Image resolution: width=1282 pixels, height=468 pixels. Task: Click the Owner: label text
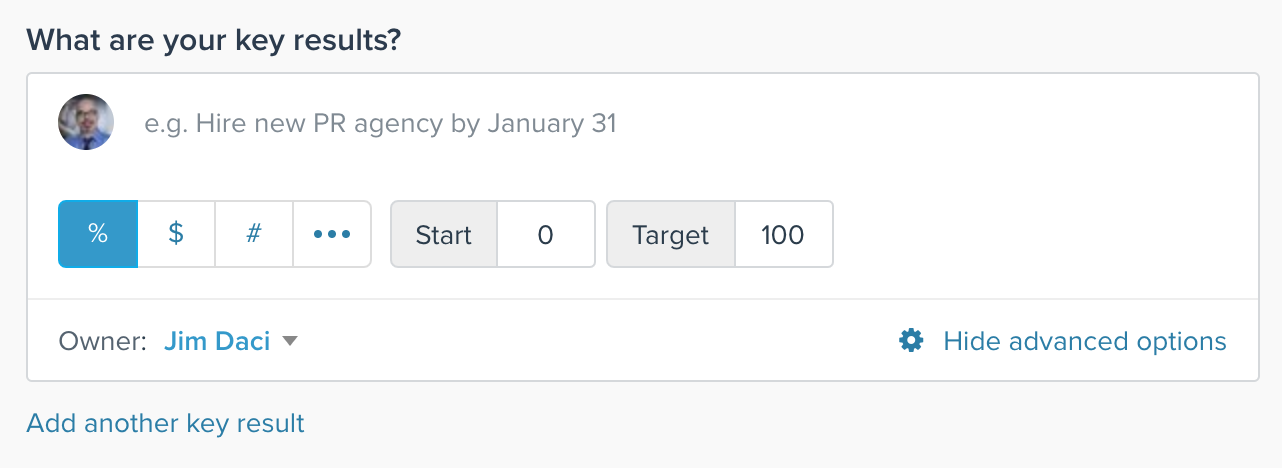(x=104, y=341)
